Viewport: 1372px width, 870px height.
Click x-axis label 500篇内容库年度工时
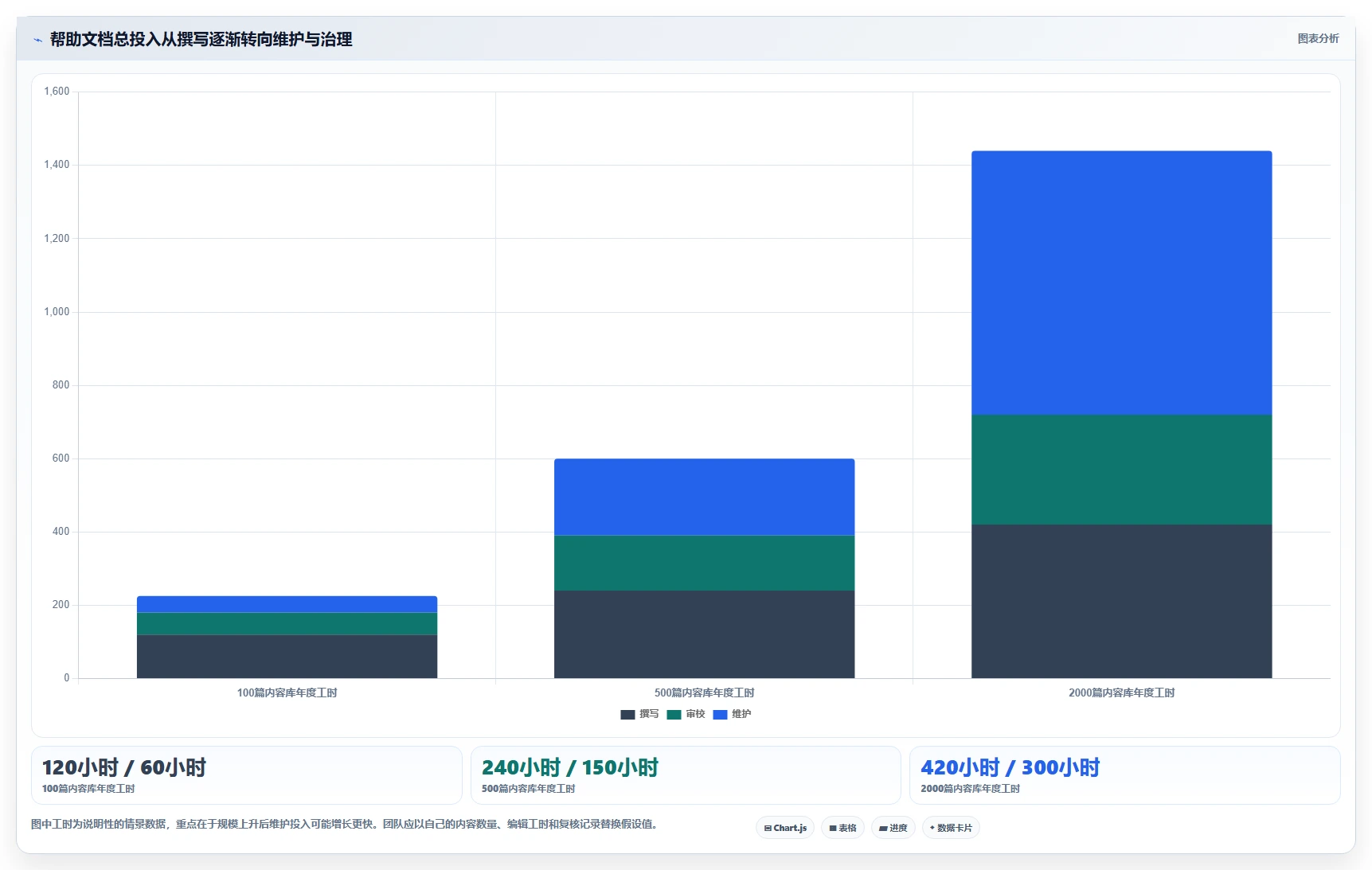[704, 692]
